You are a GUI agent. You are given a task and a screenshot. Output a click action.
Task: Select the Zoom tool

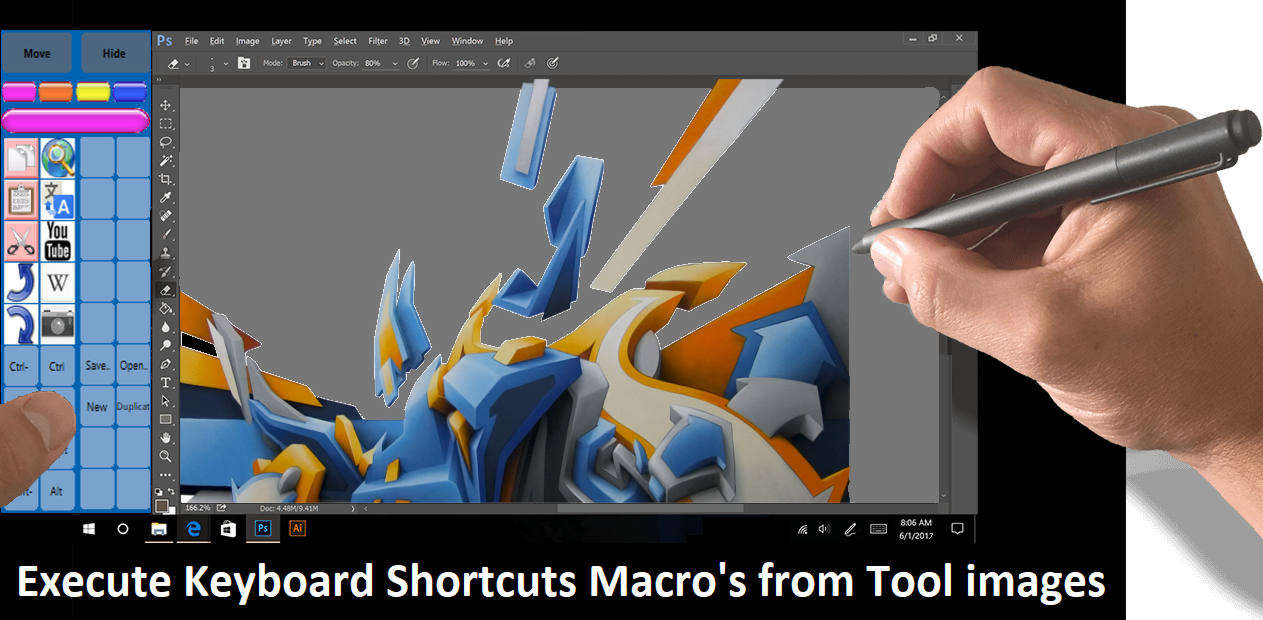(166, 456)
